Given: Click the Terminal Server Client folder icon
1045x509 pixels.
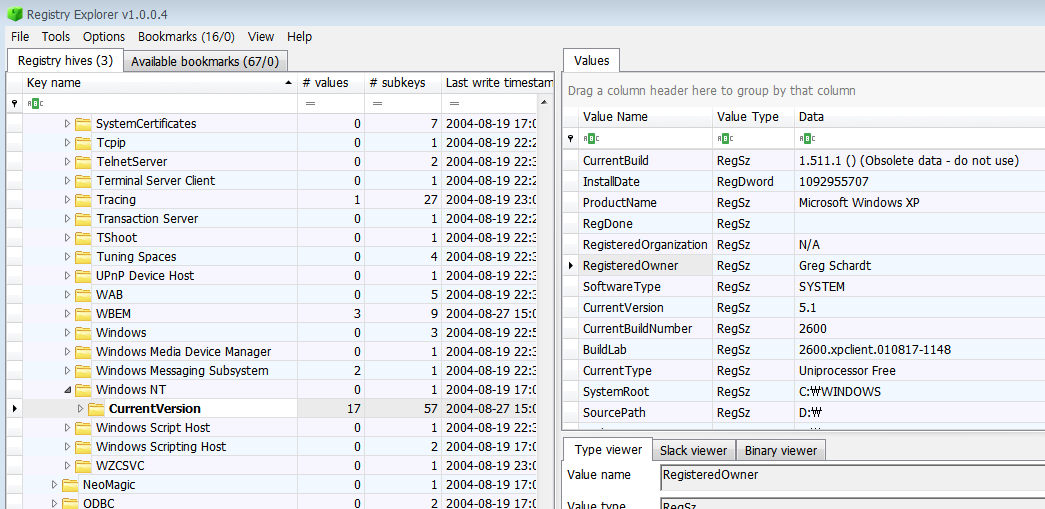Looking at the screenshot, I should click(83, 181).
